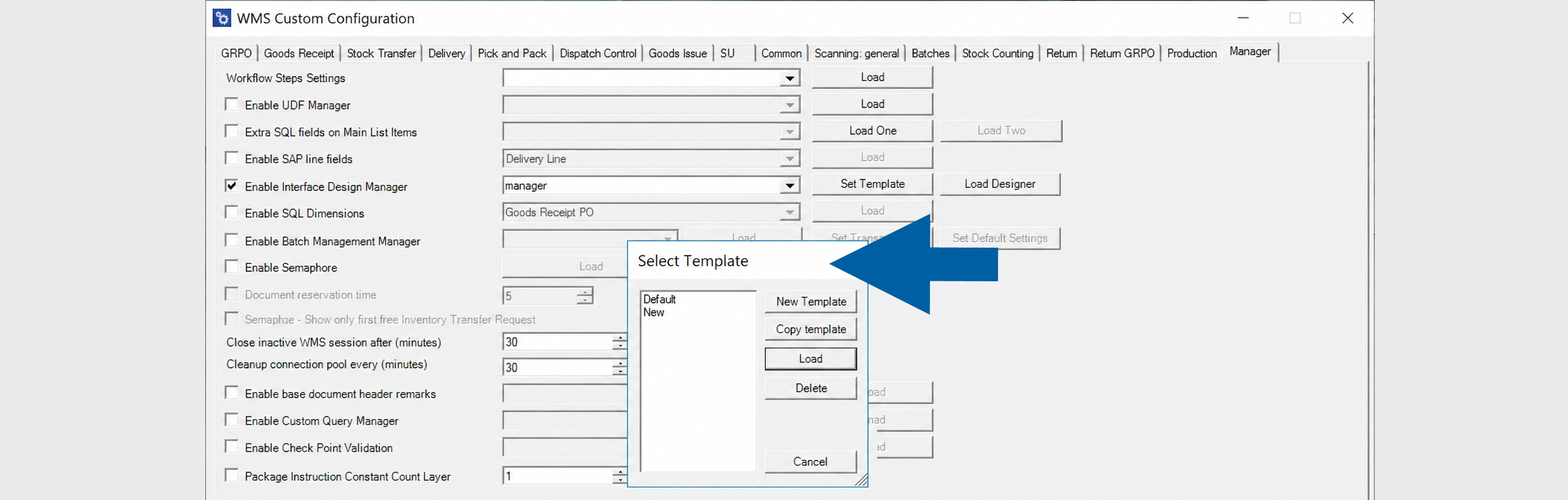
Task: Tick Enable Custom Query Manager
Action: coord(231,420)
